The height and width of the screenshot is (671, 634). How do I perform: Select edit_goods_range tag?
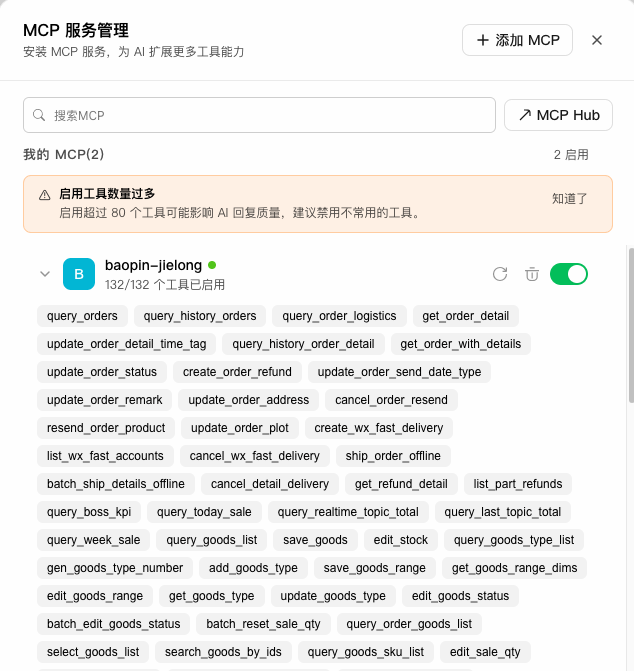tap(95, 596)
